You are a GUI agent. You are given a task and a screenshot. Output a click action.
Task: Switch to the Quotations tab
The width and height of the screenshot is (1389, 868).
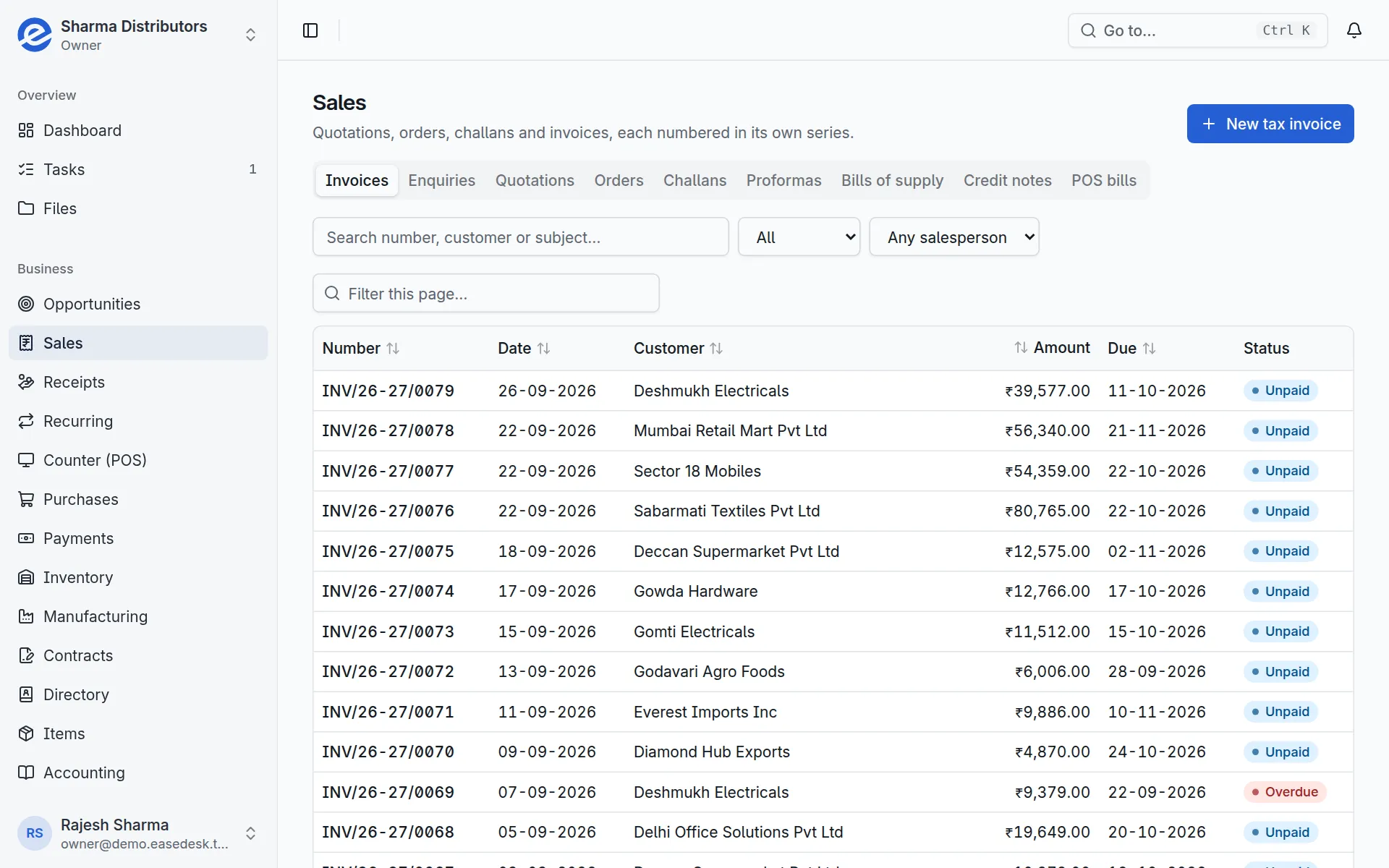[535, 181]
